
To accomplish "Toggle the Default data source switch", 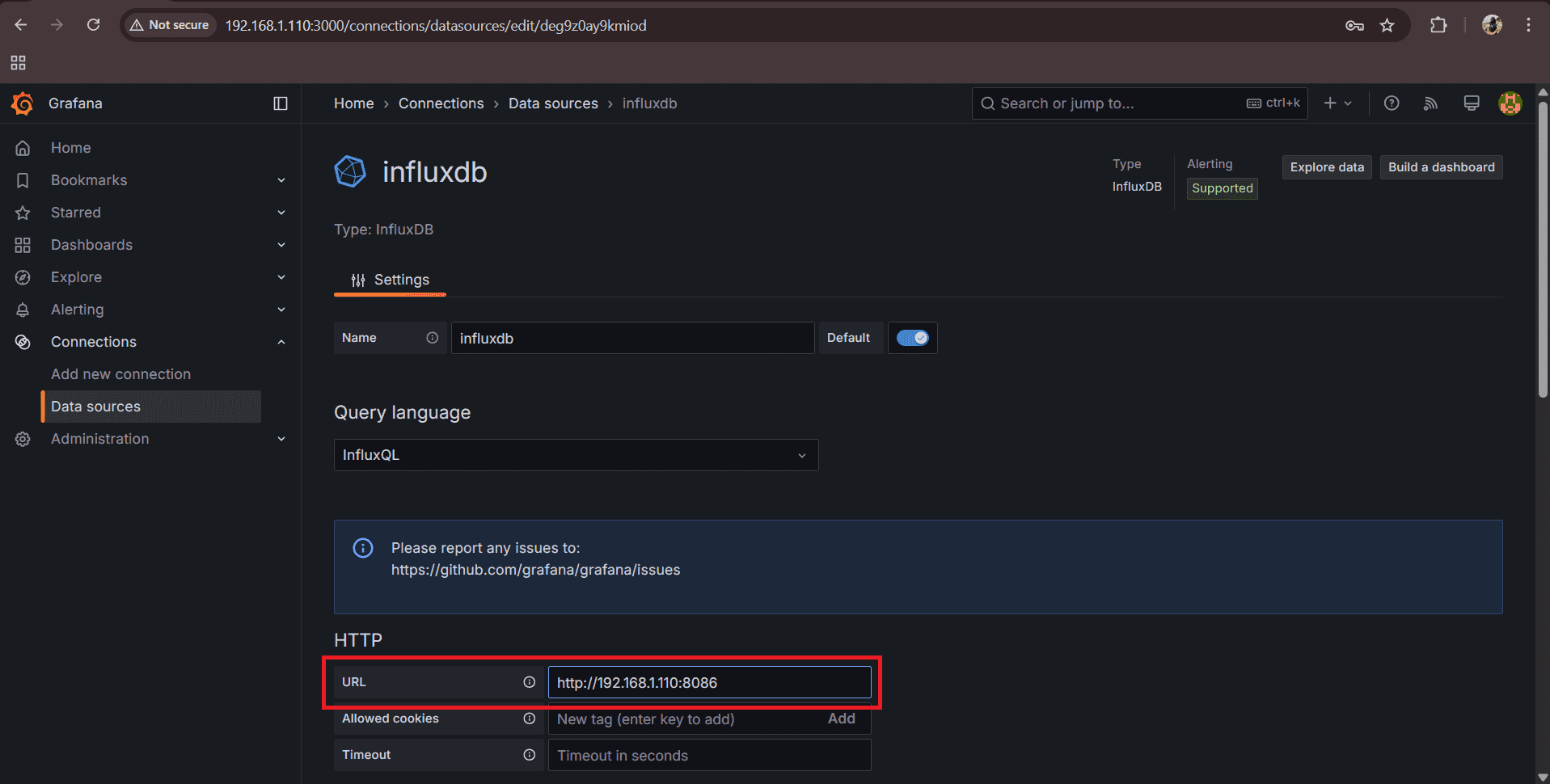I will (912, 338).
